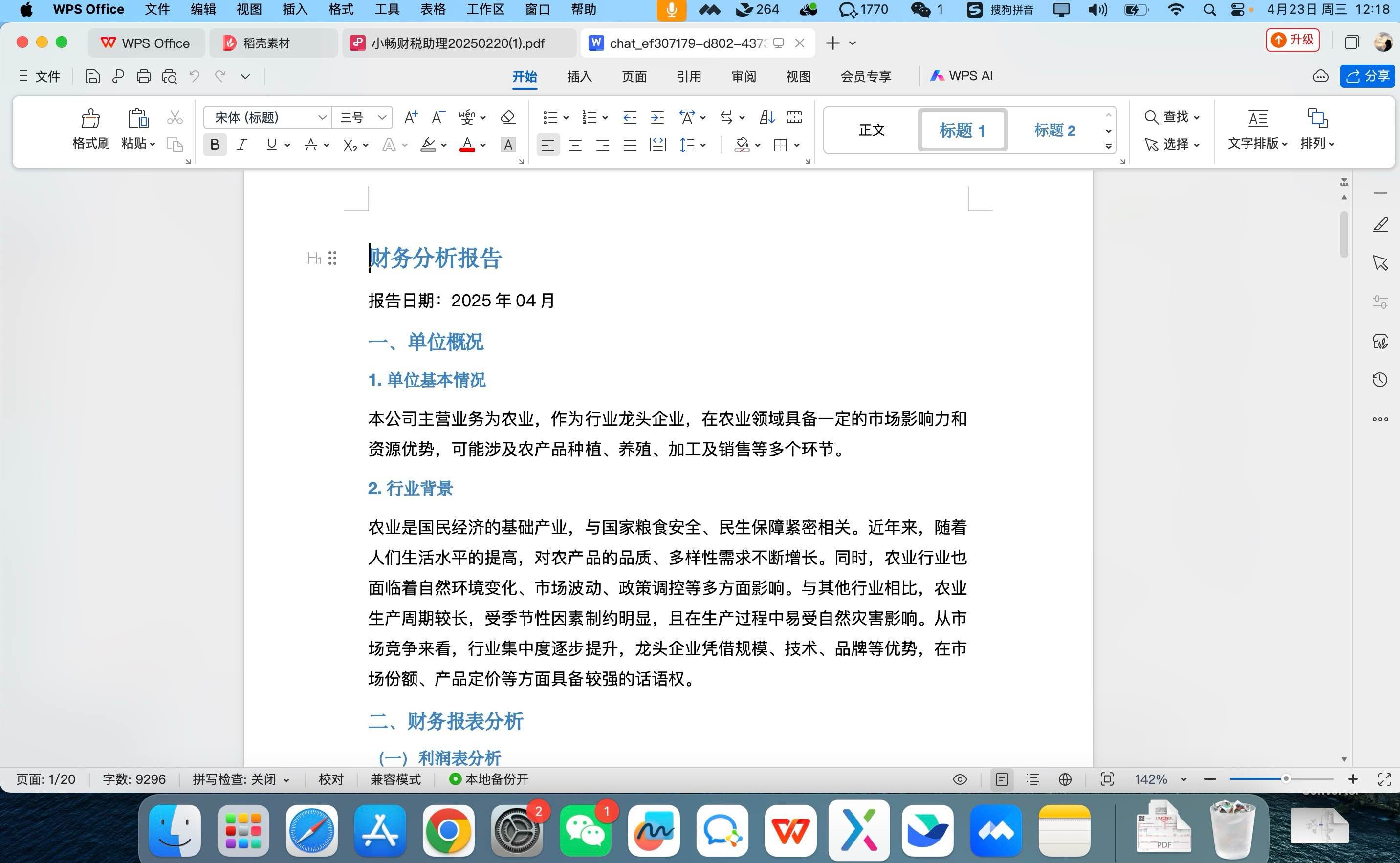Open the 审阅 ribbon tab

coord(744,77)
